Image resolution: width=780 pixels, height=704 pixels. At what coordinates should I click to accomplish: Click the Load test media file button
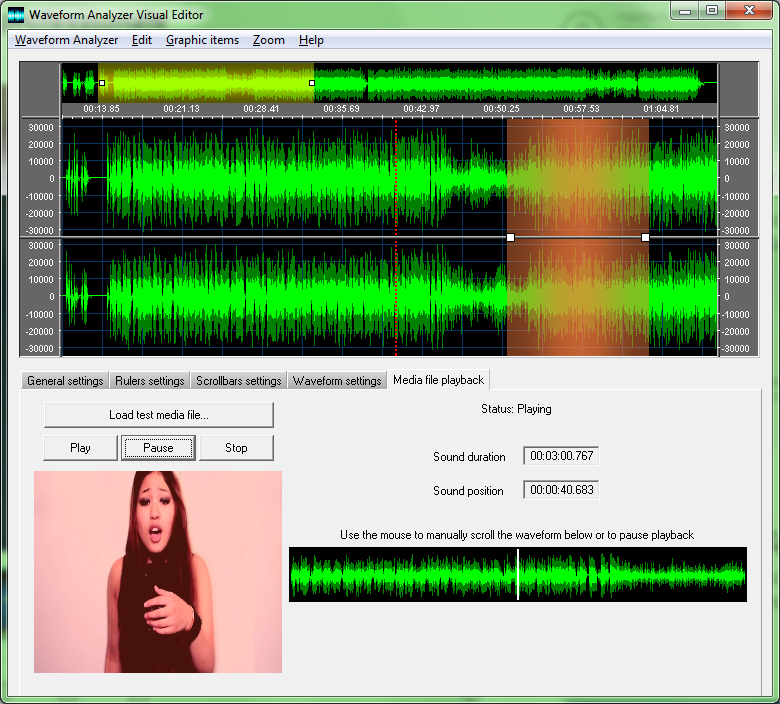pos(158,415)
